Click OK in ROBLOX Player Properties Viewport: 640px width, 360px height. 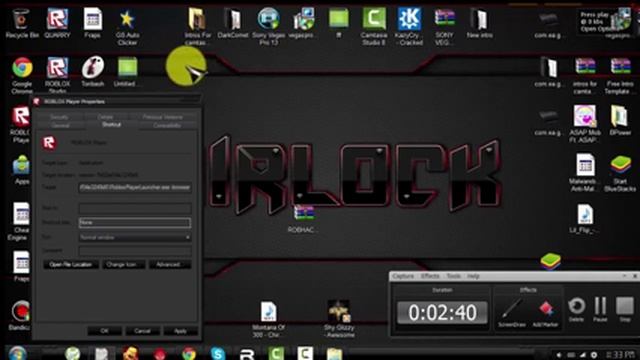[104, 331]
